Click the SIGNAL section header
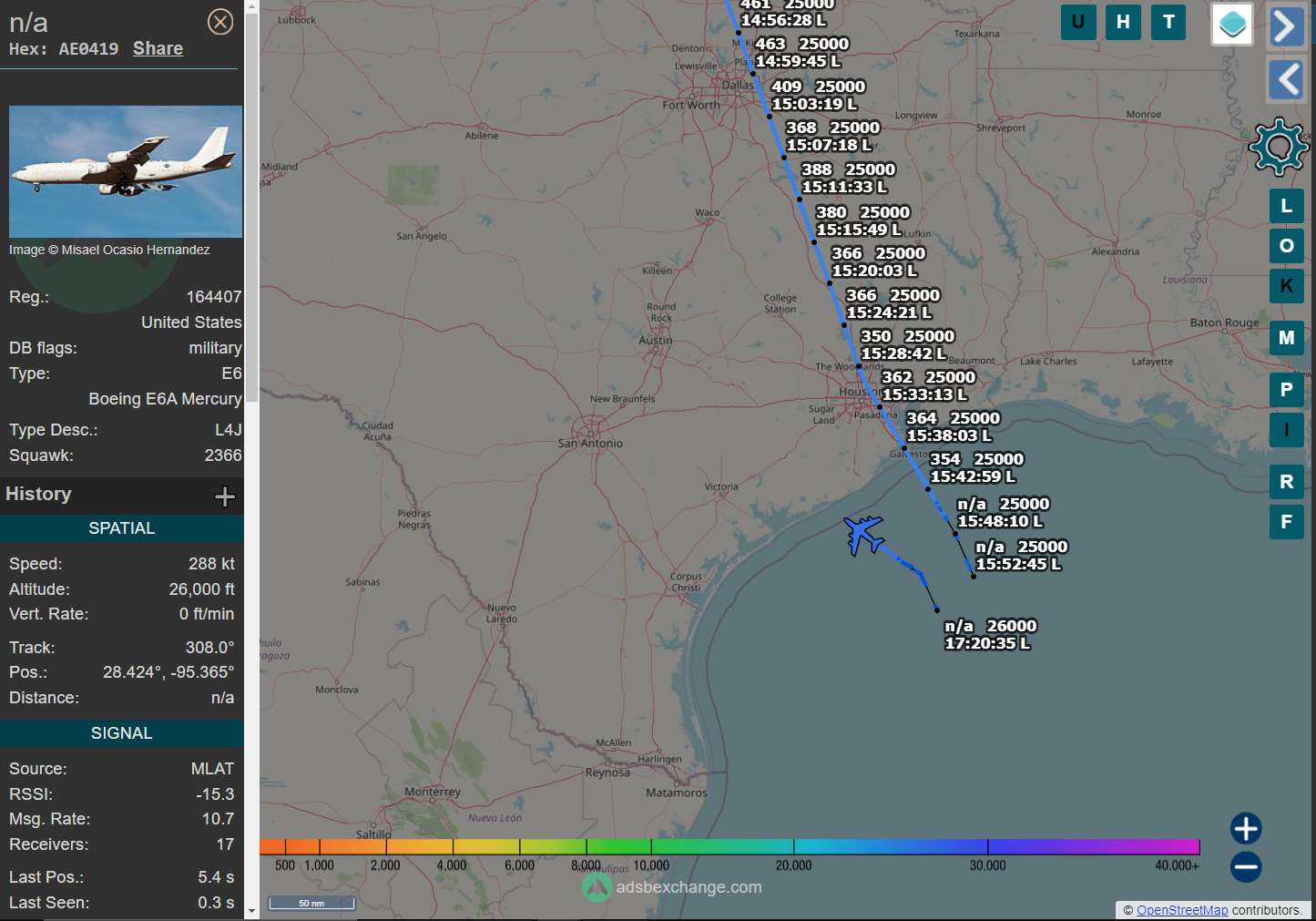This screenshot has width=1316, height=921. tap(122, 733)
